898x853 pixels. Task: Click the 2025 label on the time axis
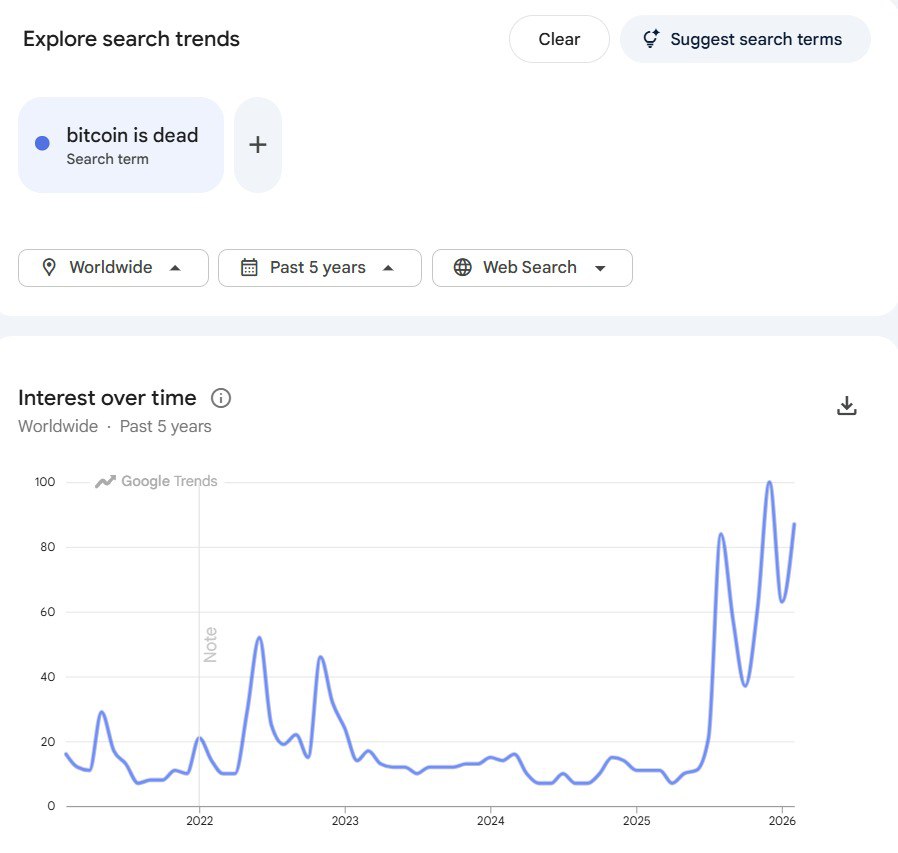(636, 822)
